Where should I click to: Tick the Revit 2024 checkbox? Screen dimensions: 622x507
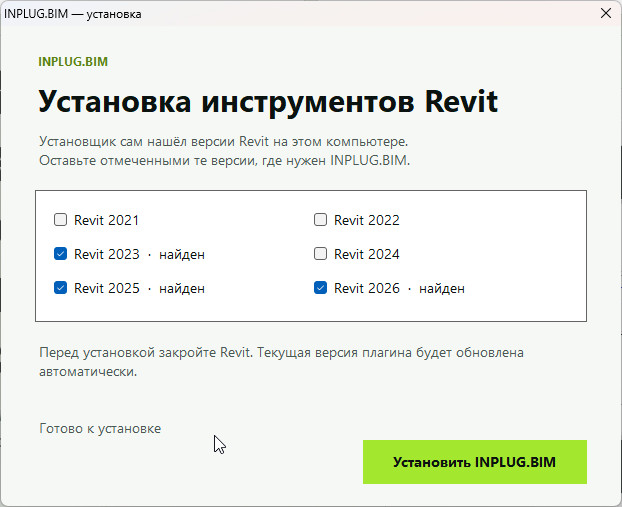tap(321, 254)
